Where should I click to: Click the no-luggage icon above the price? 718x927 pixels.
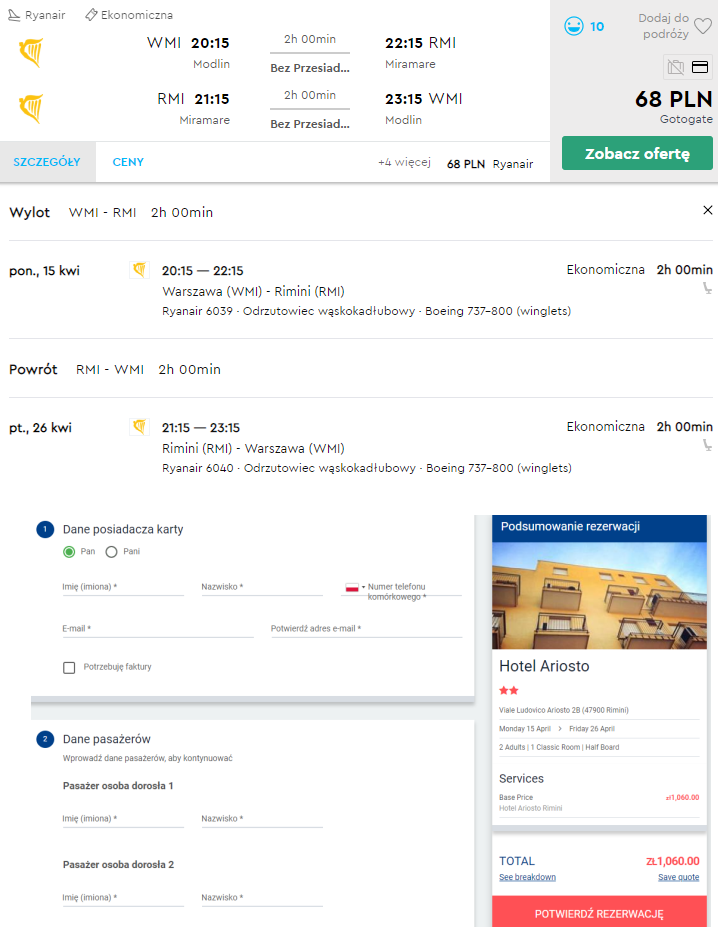[675, 68]
